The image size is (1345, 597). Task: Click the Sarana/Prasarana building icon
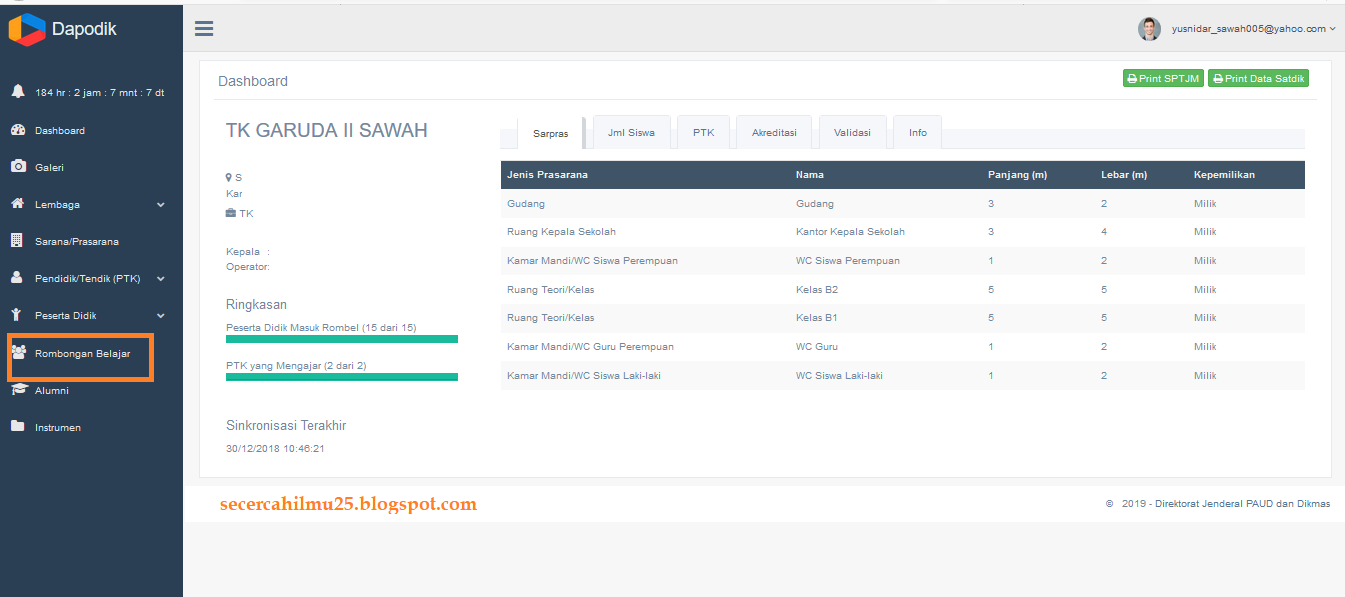(17, 240)
